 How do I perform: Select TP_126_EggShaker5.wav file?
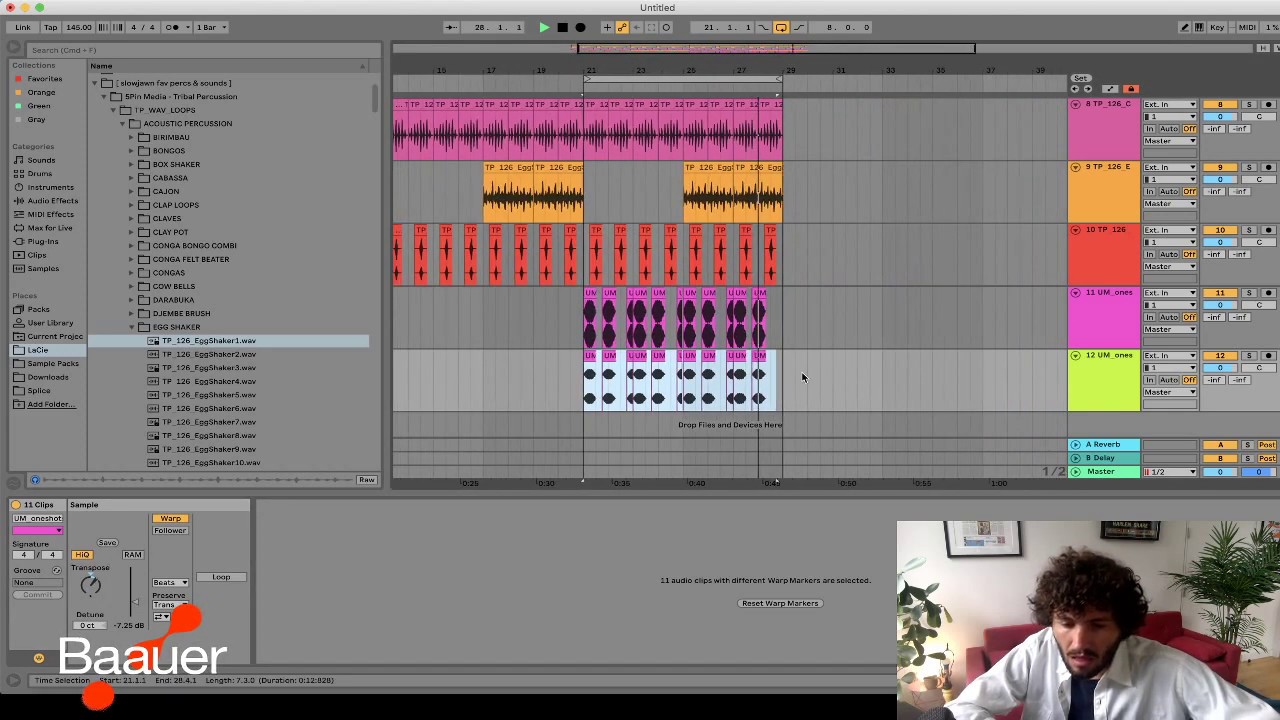[209, 395]
